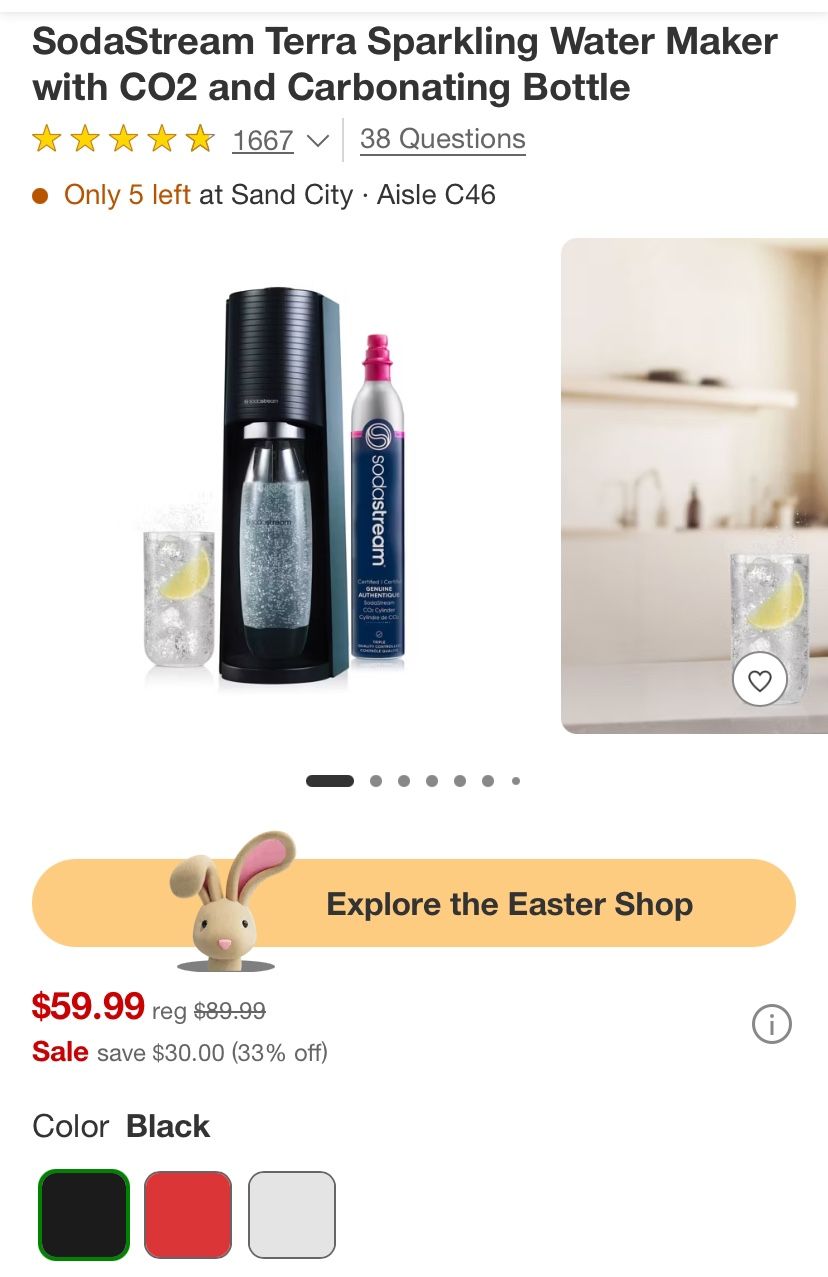Open the main SodaStream product image
Image resolution: width=828 pixels, height=1277 pixels.
[x=279, y=486]
